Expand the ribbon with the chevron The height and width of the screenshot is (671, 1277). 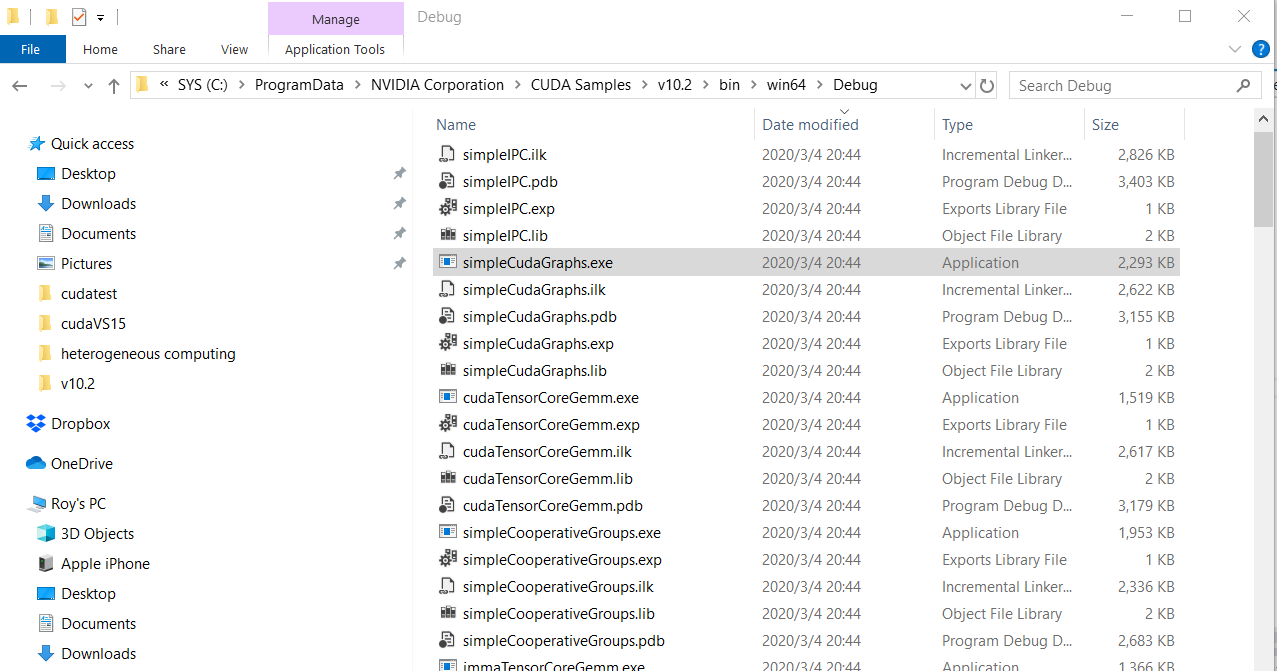(x=1234, y=49)
